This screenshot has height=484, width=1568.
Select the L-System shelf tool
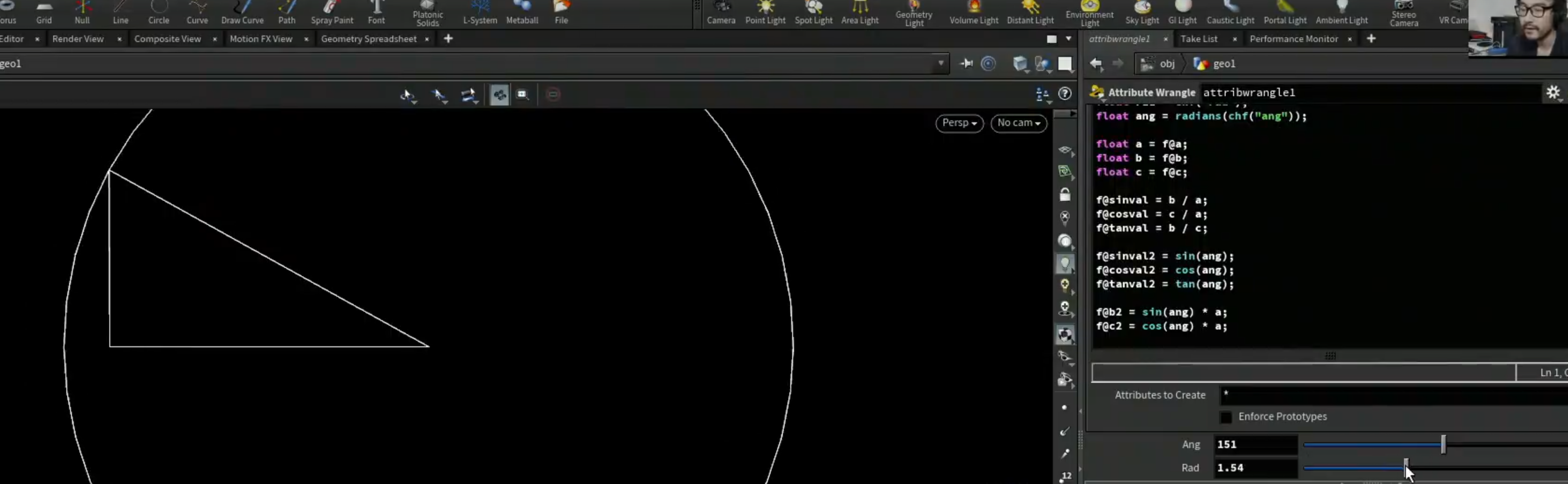tap(480, 13)
